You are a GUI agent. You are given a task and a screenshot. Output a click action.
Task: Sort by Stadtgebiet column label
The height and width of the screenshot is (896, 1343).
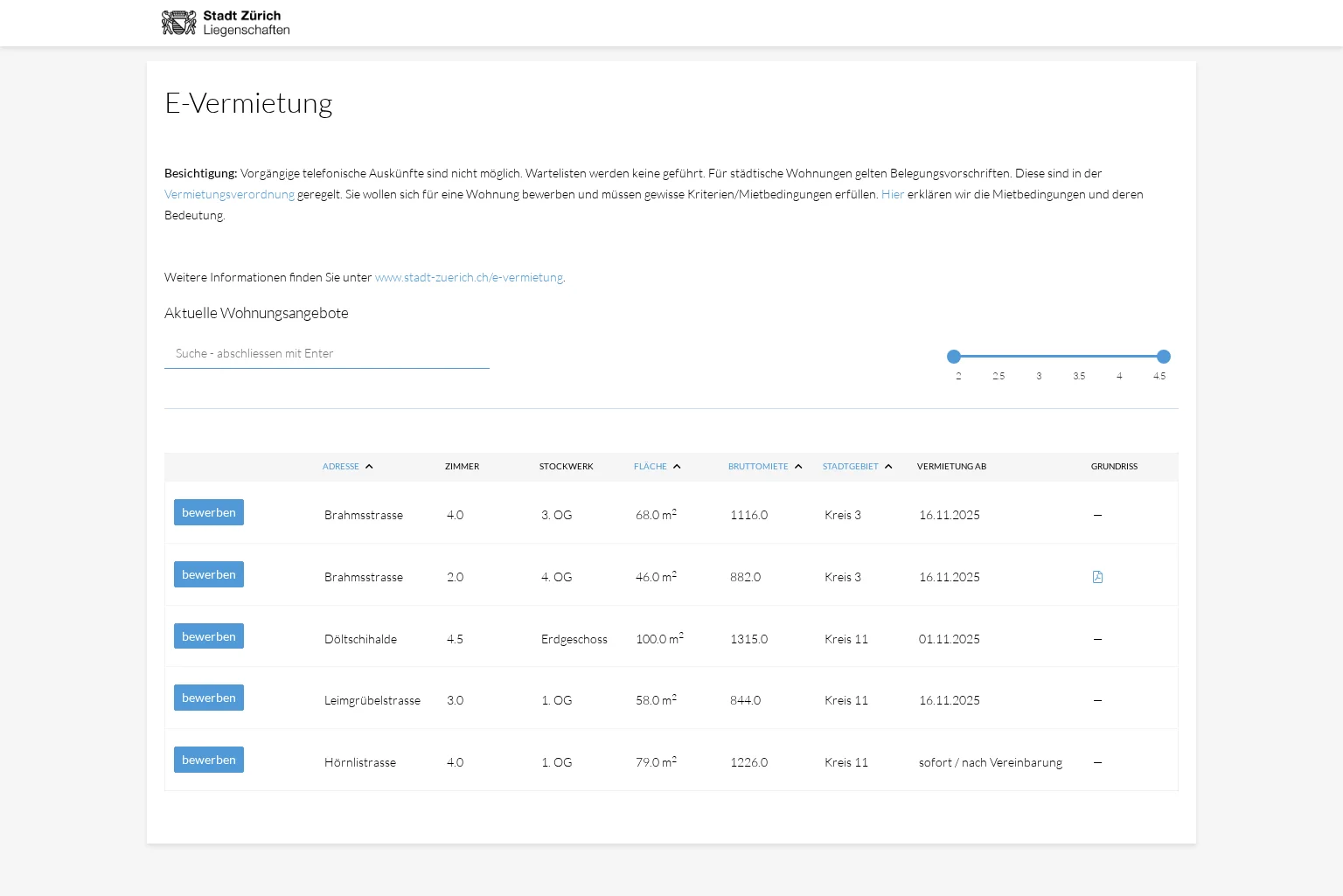(850, 467)
